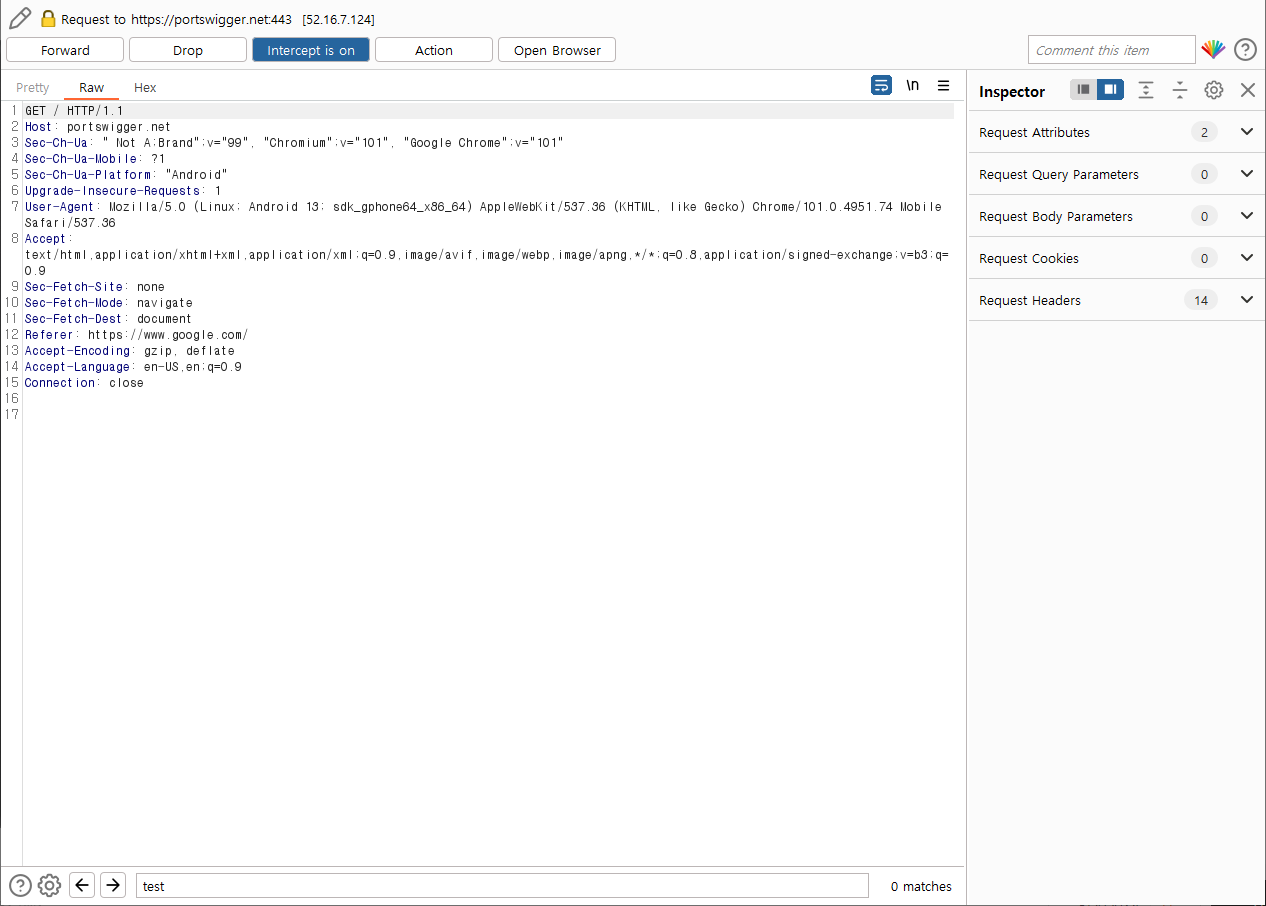Viewport: 1266px width, 906px height.
Task: Open the help icon beside comment field
Action: 1245,49
